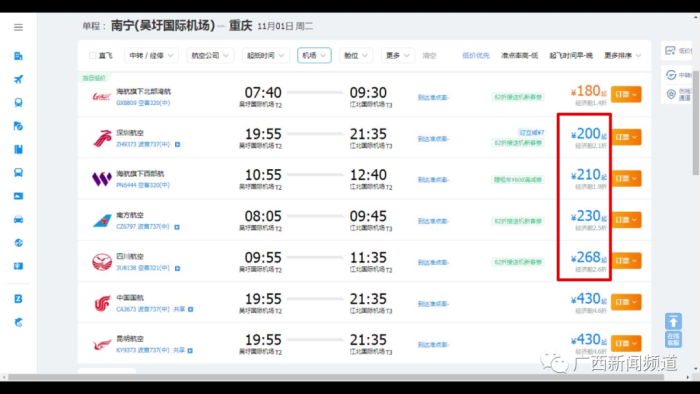Click the 清空 clear filters link

tap(429, 55)
